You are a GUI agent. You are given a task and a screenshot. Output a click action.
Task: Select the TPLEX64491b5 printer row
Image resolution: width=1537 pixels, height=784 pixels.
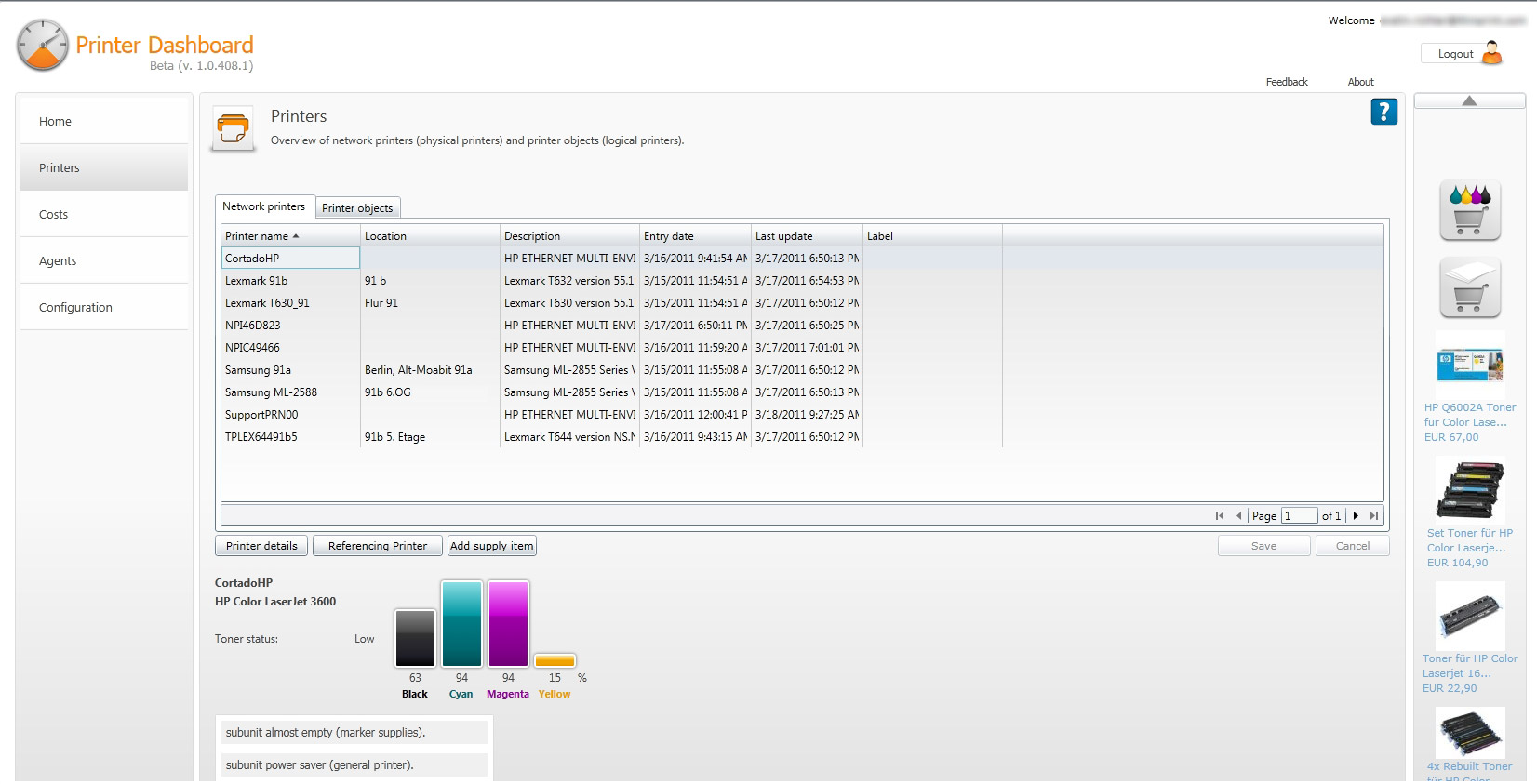click(x=802, y=437)
